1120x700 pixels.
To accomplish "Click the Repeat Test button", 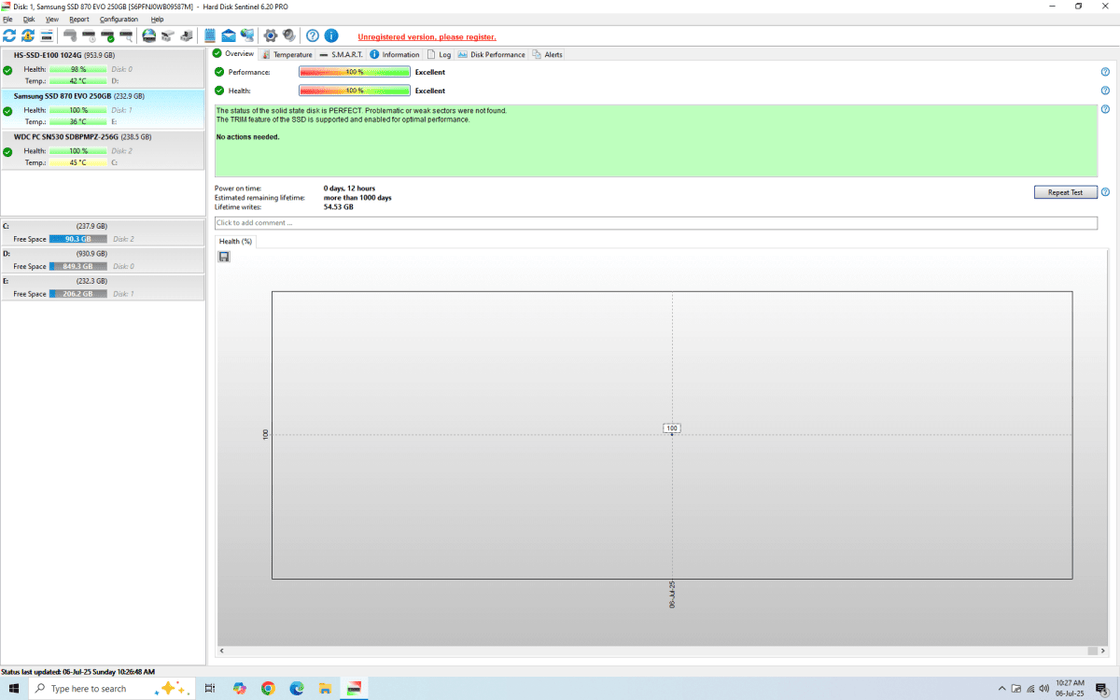I will 1065,192.
